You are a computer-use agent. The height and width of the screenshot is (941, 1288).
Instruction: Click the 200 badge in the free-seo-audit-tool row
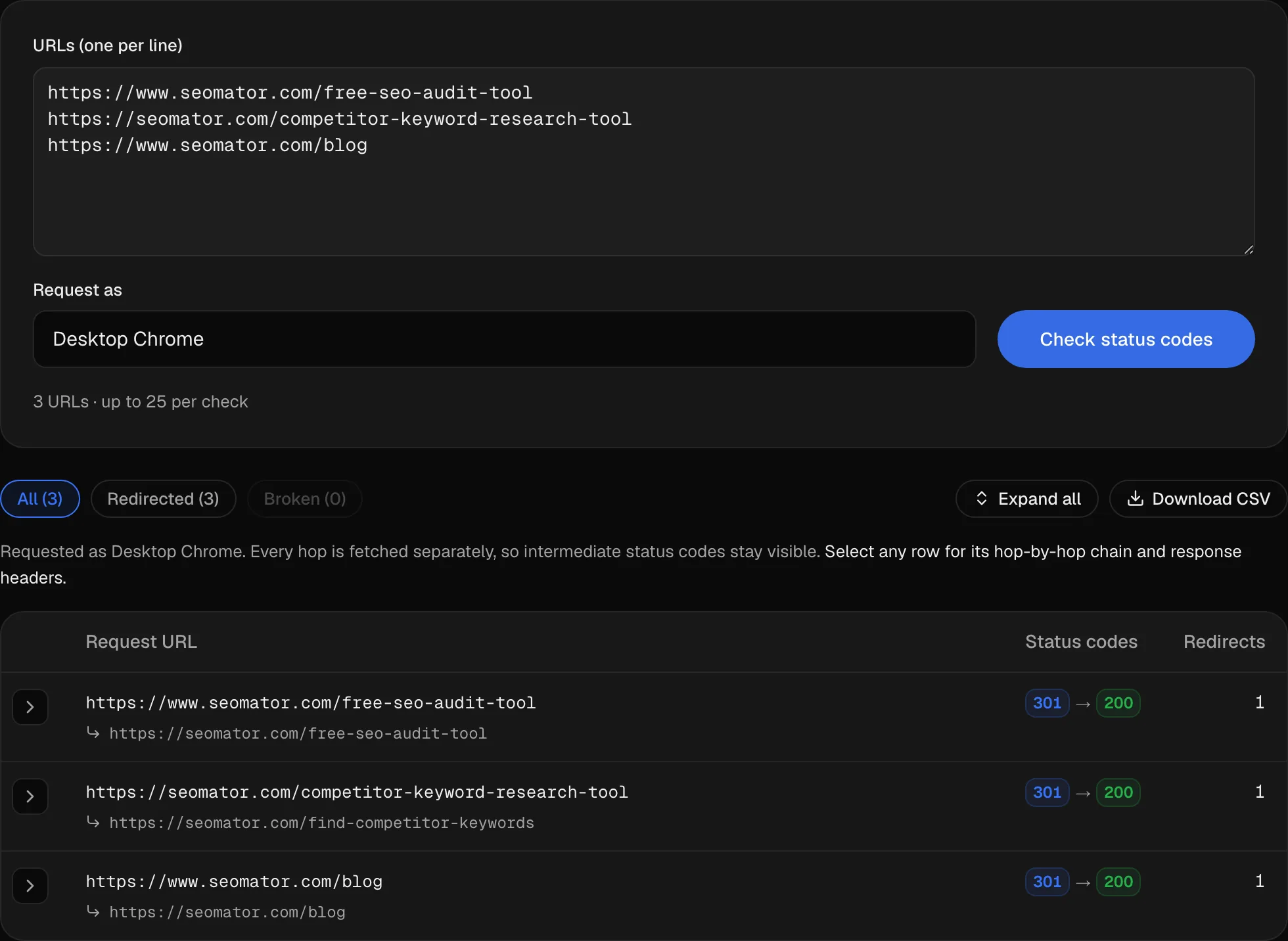click(1118, 703)
